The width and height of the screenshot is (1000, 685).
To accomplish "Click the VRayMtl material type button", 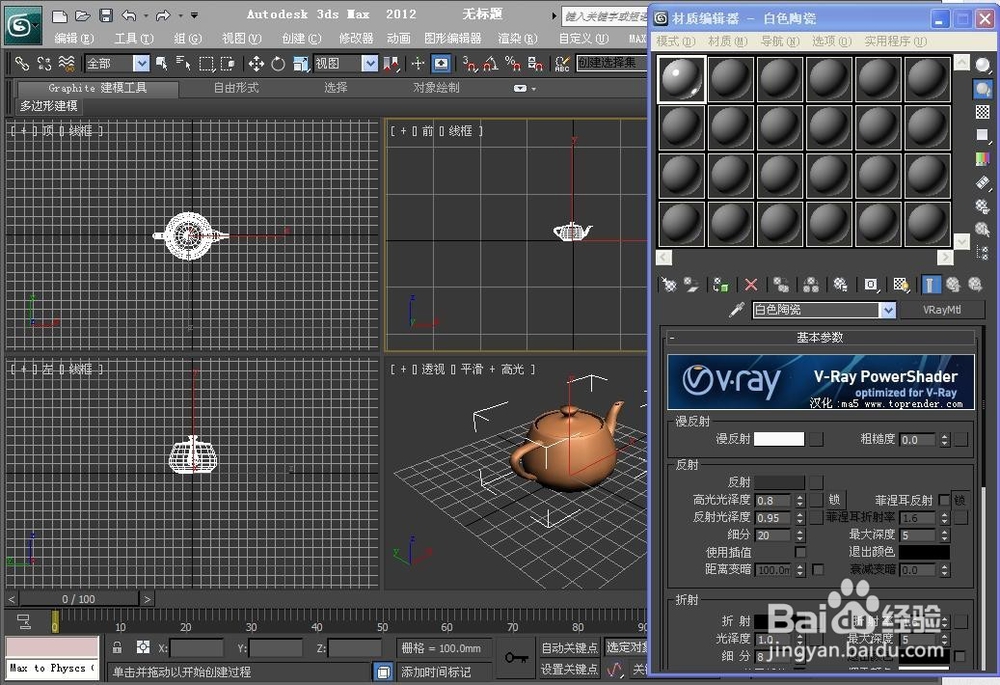I will [x=941, y=310].
